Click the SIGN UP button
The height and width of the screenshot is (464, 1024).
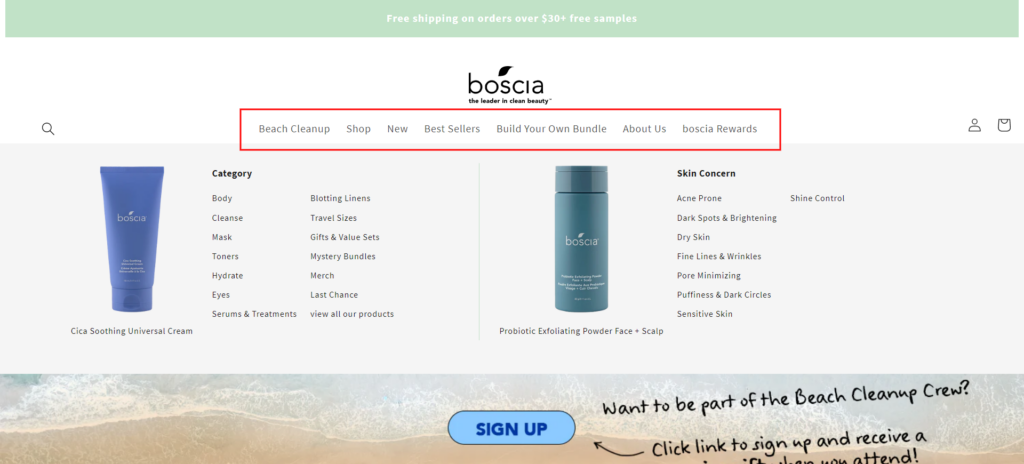coord(511,428)
